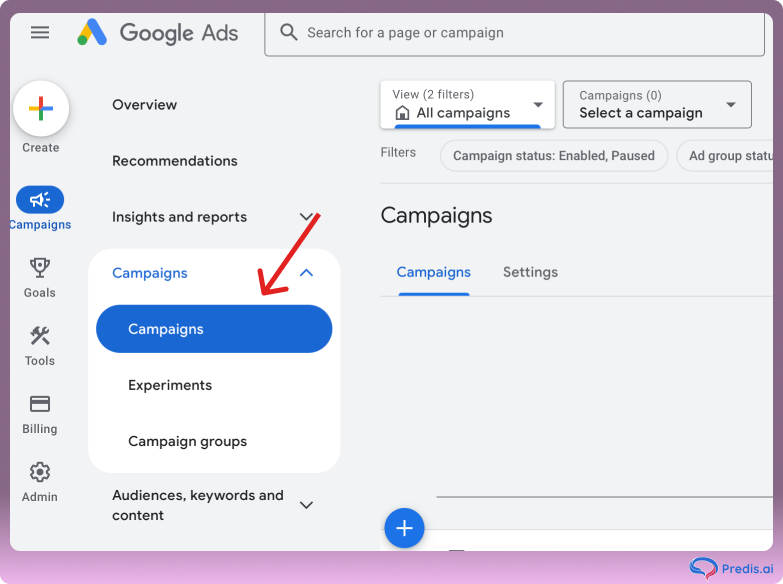Open the Select a campaign dropdown
This screenshot has width=783, height=584.
(657, 104)
